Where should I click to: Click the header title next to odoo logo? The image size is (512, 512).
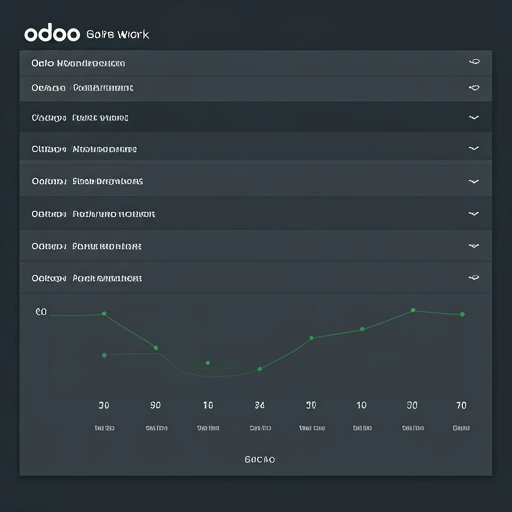click(x=118, y=34)
